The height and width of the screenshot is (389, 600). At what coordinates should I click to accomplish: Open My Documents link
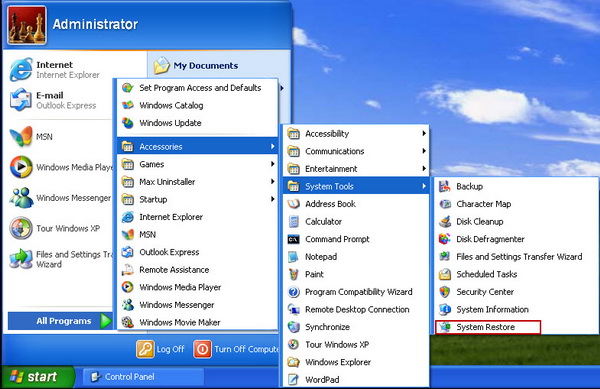click(x=196, y=66)
